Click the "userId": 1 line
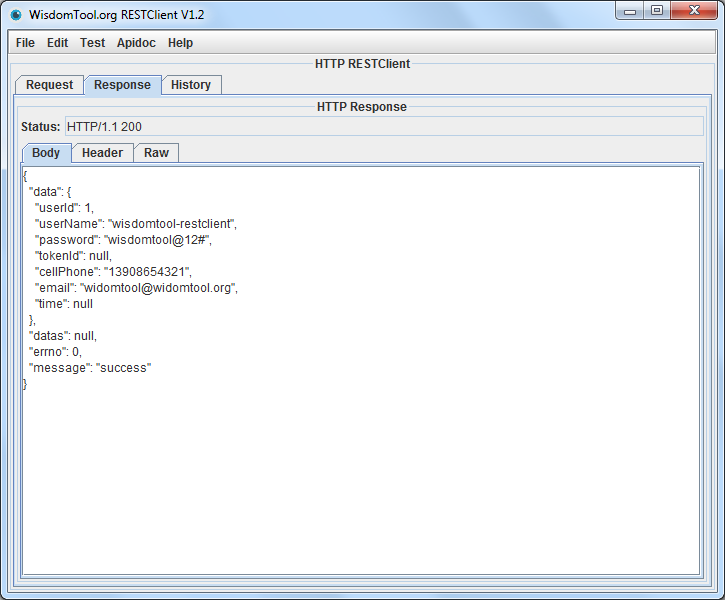Viewport: 725px width, 600px height. pyautogui.click(x=64, y=208)
